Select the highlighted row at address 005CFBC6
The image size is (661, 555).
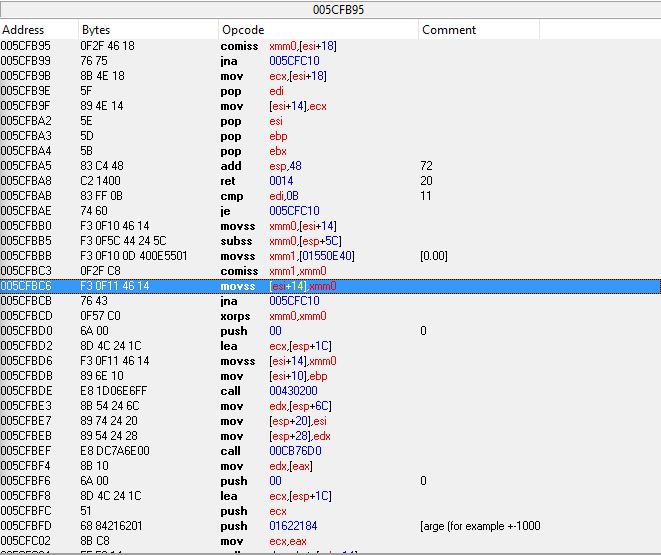[300, 286]
